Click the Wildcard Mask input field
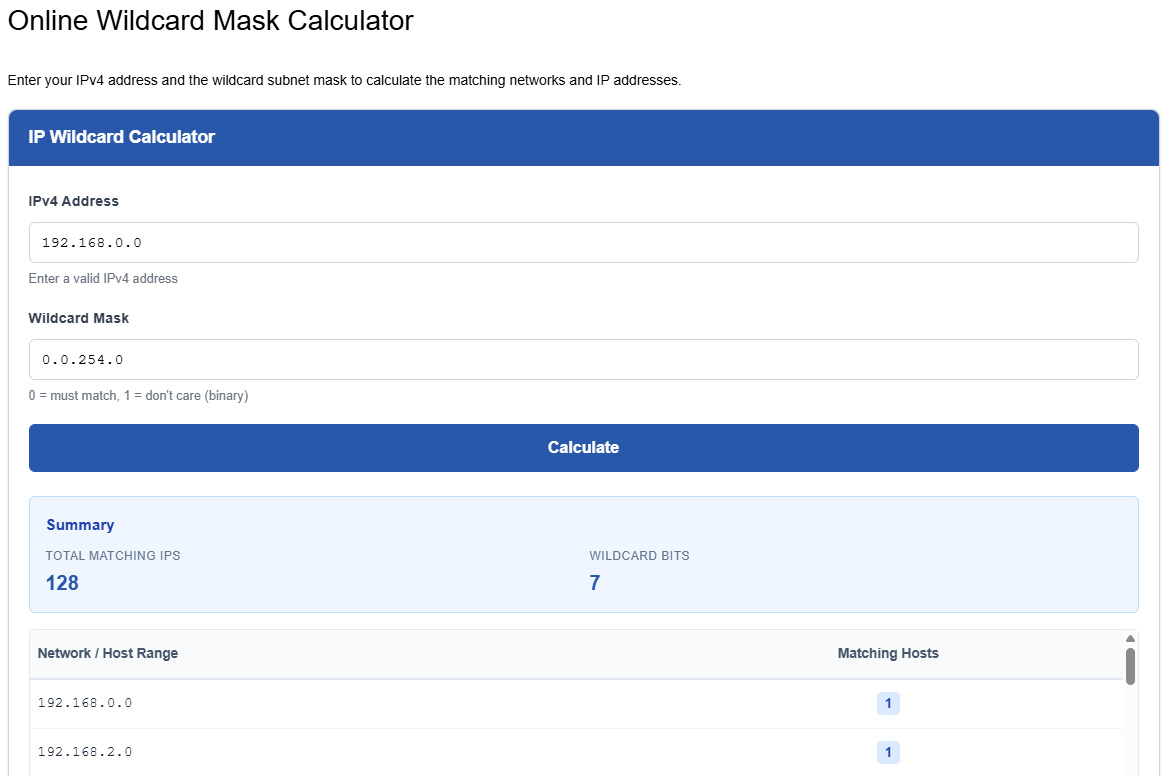 point(583,359)
